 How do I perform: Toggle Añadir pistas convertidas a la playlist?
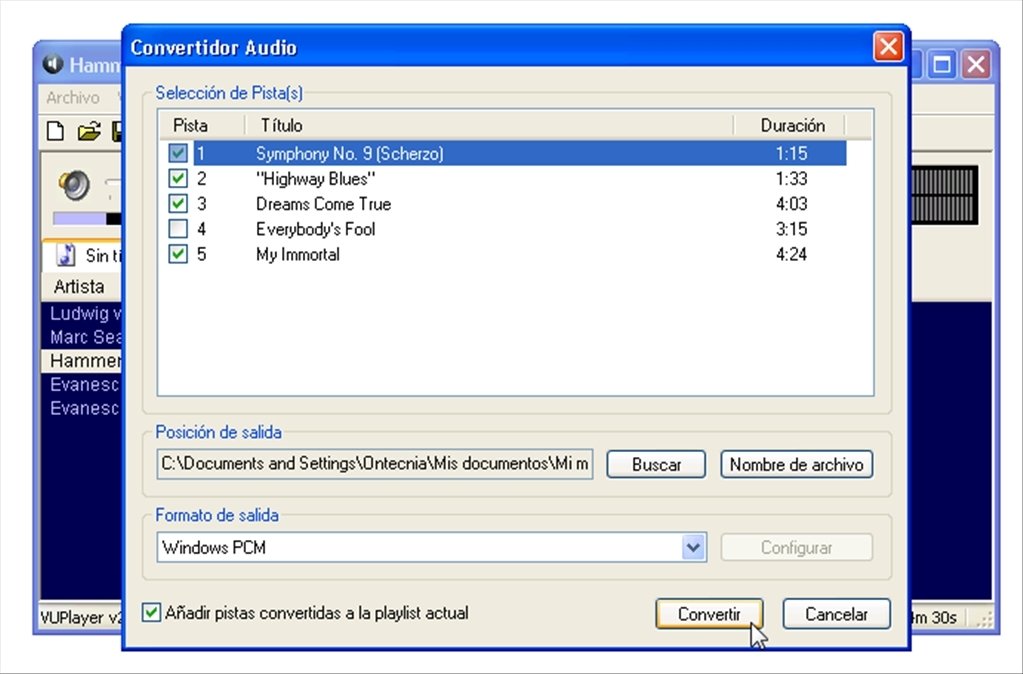point(151,613)
